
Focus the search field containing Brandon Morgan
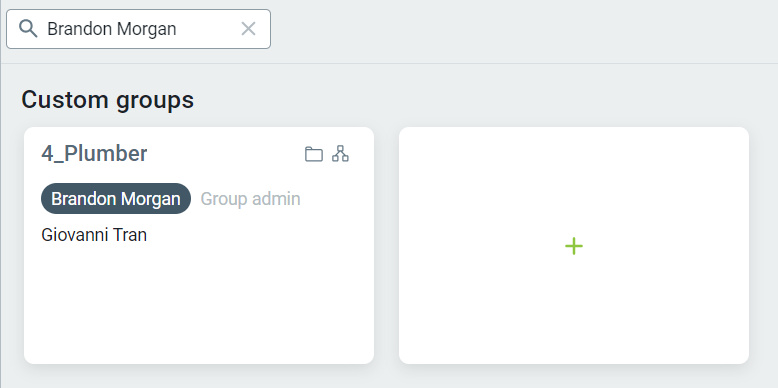click(x=138, y=29)
